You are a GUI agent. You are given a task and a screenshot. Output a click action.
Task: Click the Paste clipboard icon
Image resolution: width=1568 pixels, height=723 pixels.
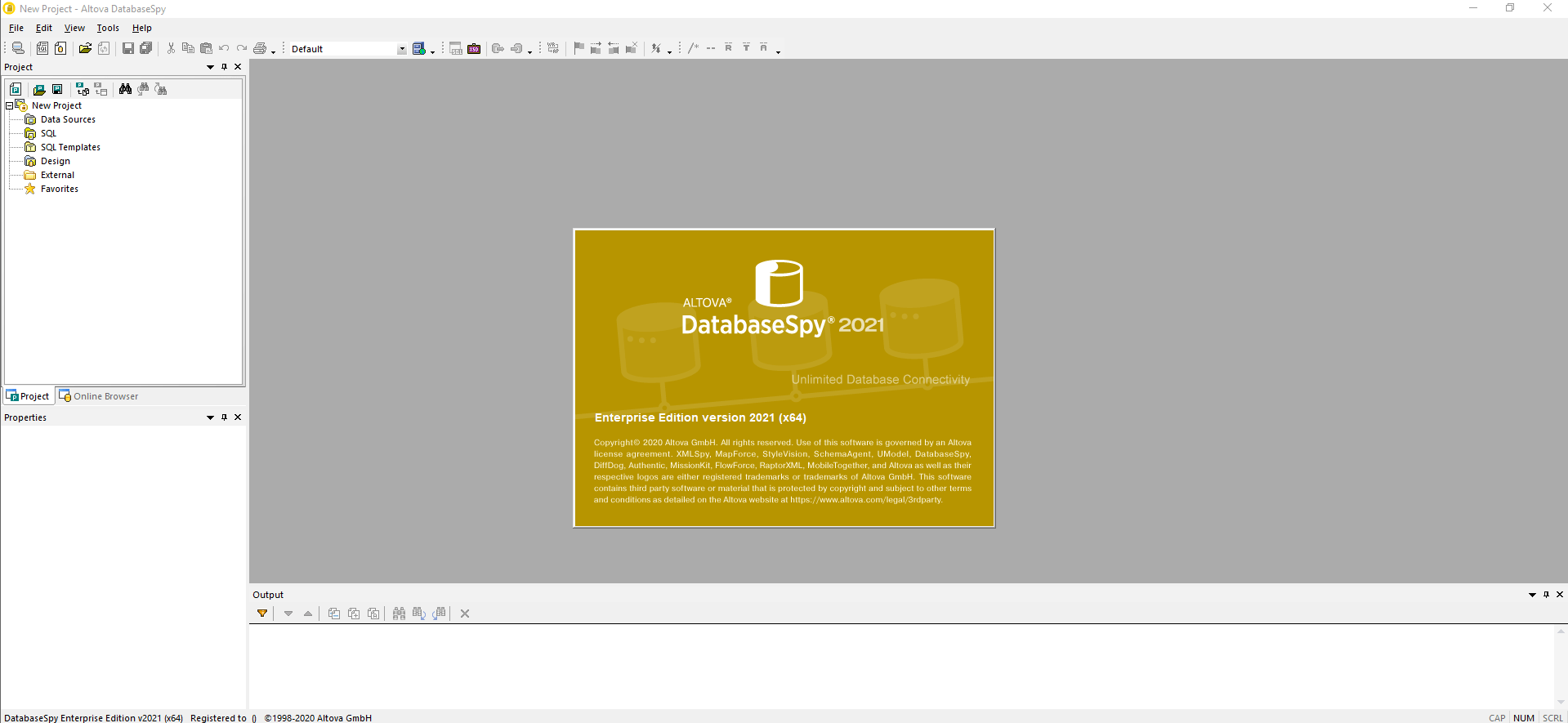coord(206,48)
